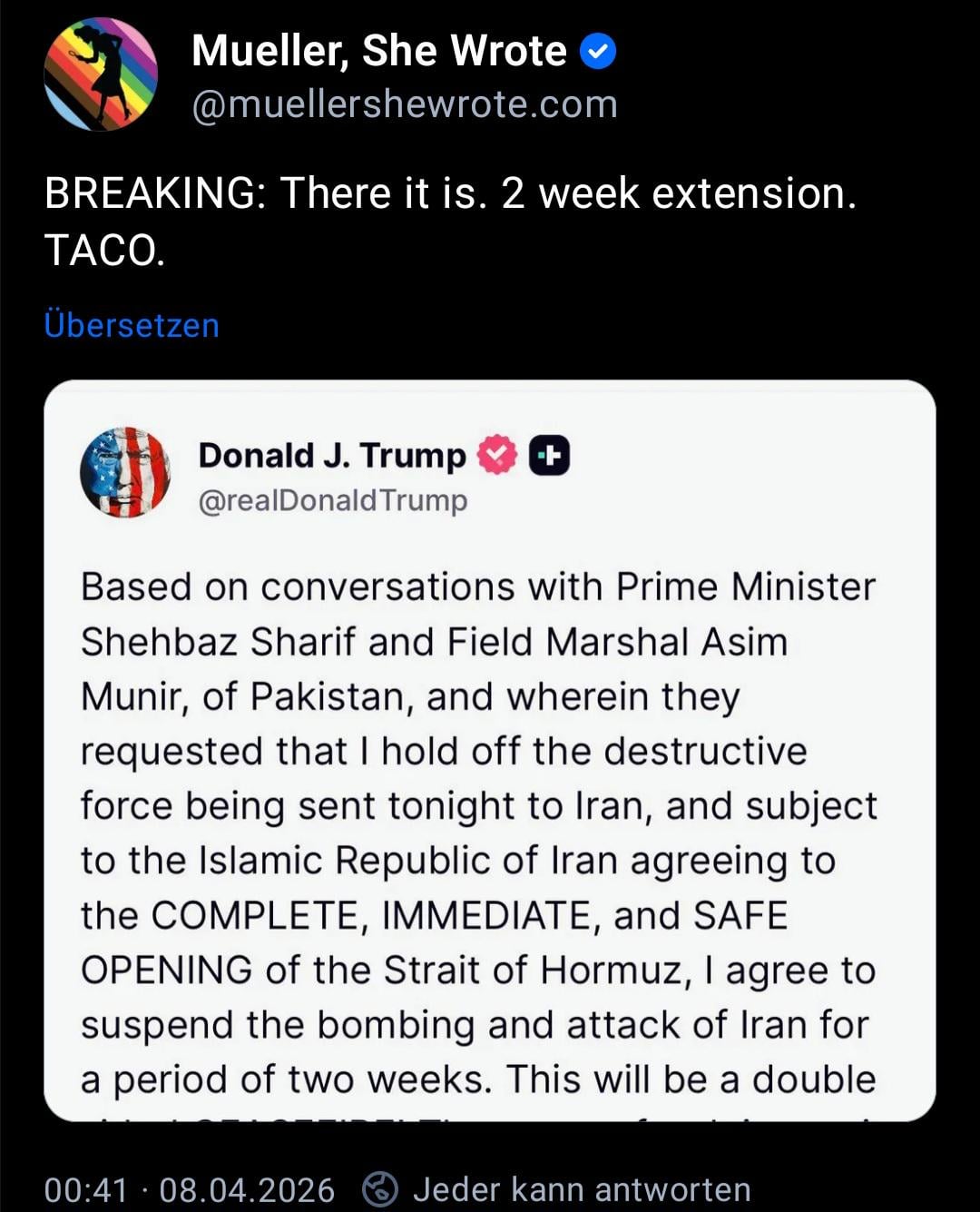Viewport: 980px width, 1212px height.
Task: Click the black plus badge icon
Action: [549, 456]
